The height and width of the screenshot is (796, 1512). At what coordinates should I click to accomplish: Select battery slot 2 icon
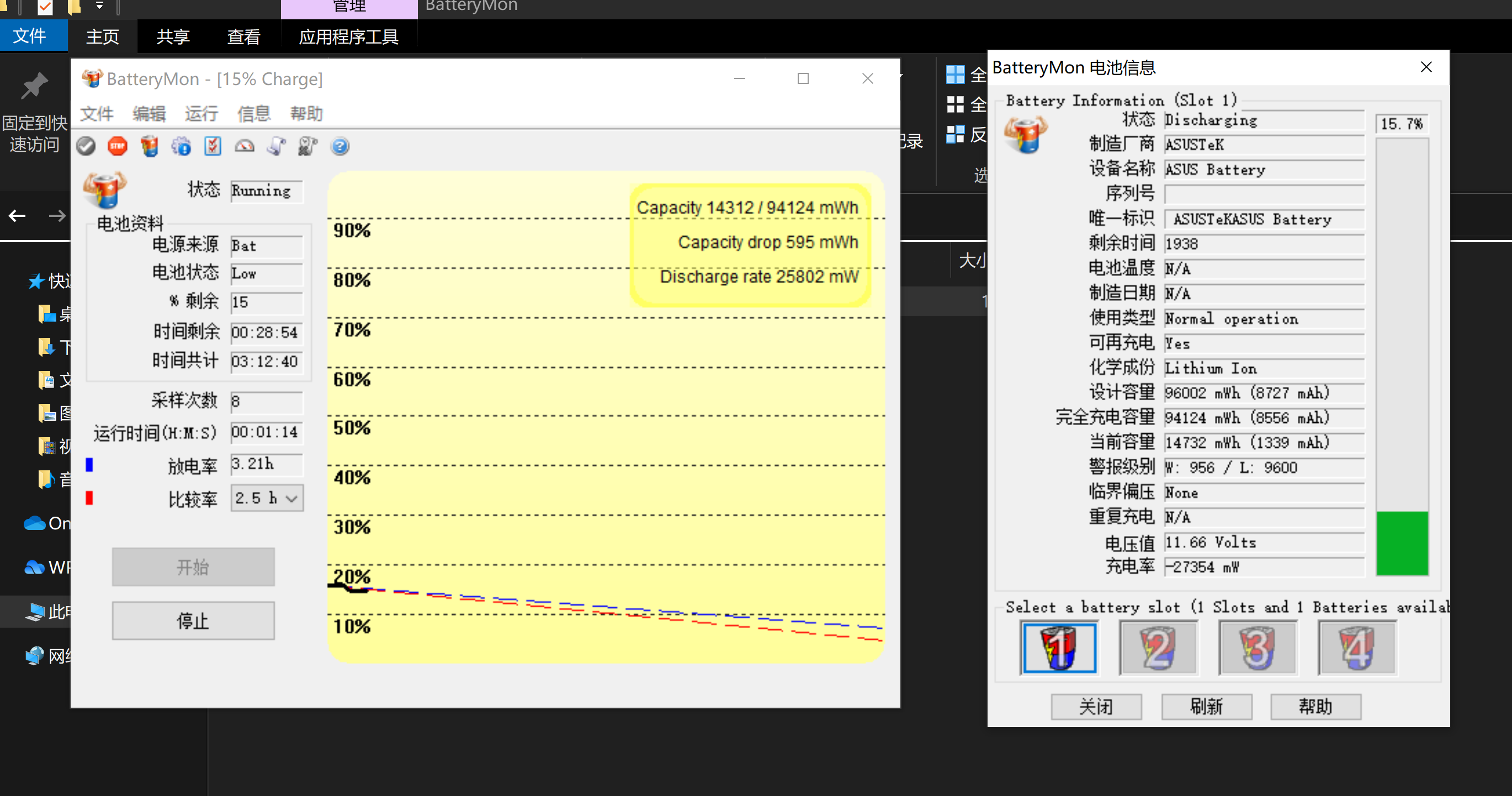point(1158,648)
